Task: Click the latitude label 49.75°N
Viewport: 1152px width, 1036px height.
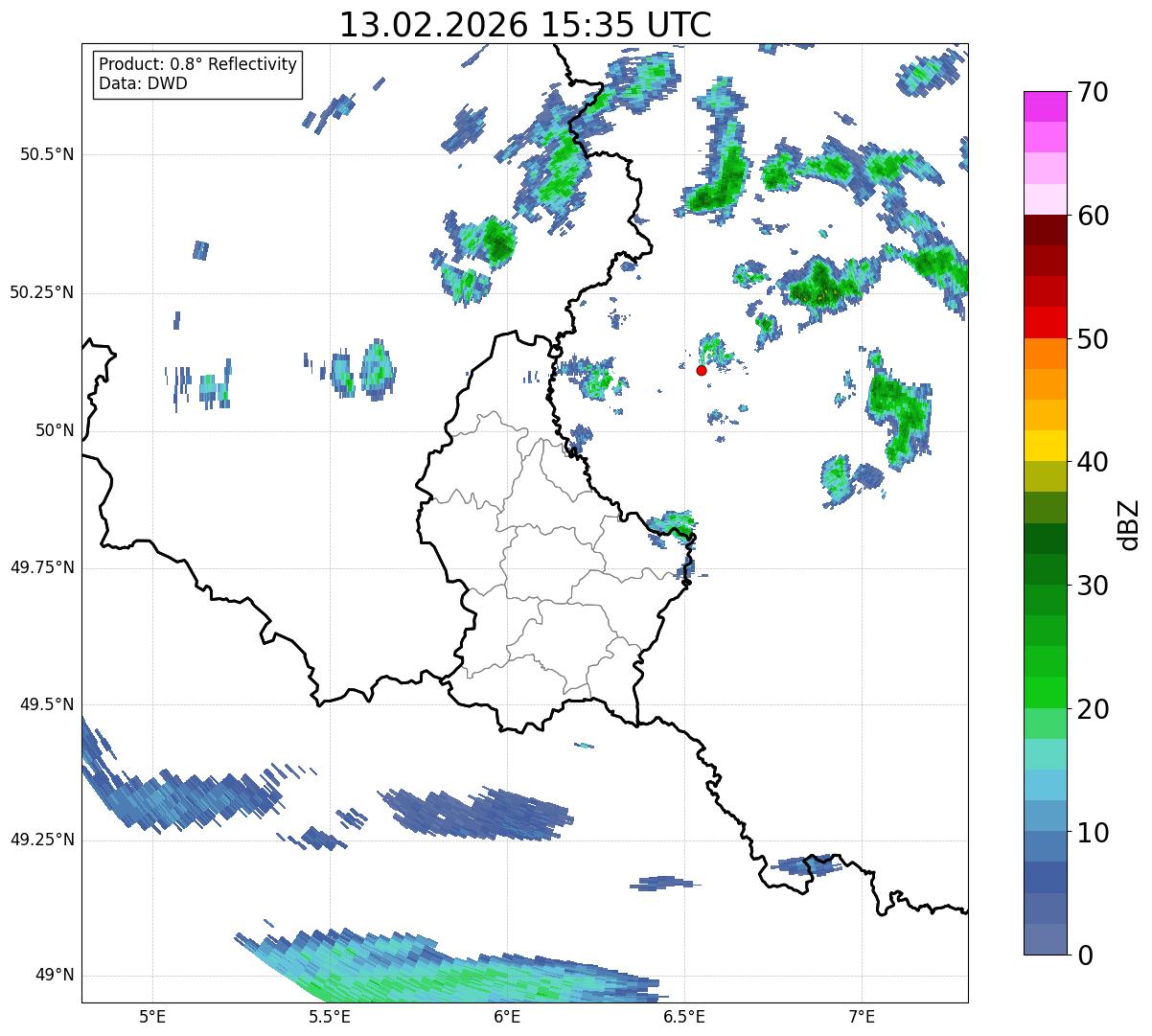Action: [41, 567]
